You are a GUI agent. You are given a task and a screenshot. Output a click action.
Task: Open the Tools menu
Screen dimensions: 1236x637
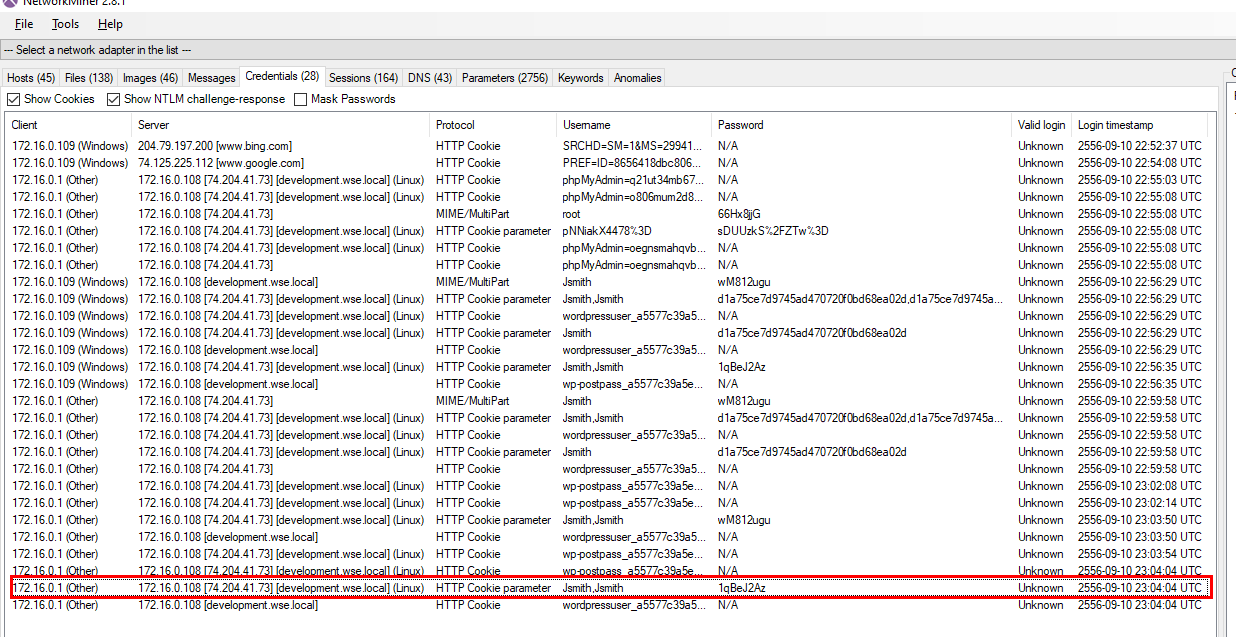click(65, 24)
